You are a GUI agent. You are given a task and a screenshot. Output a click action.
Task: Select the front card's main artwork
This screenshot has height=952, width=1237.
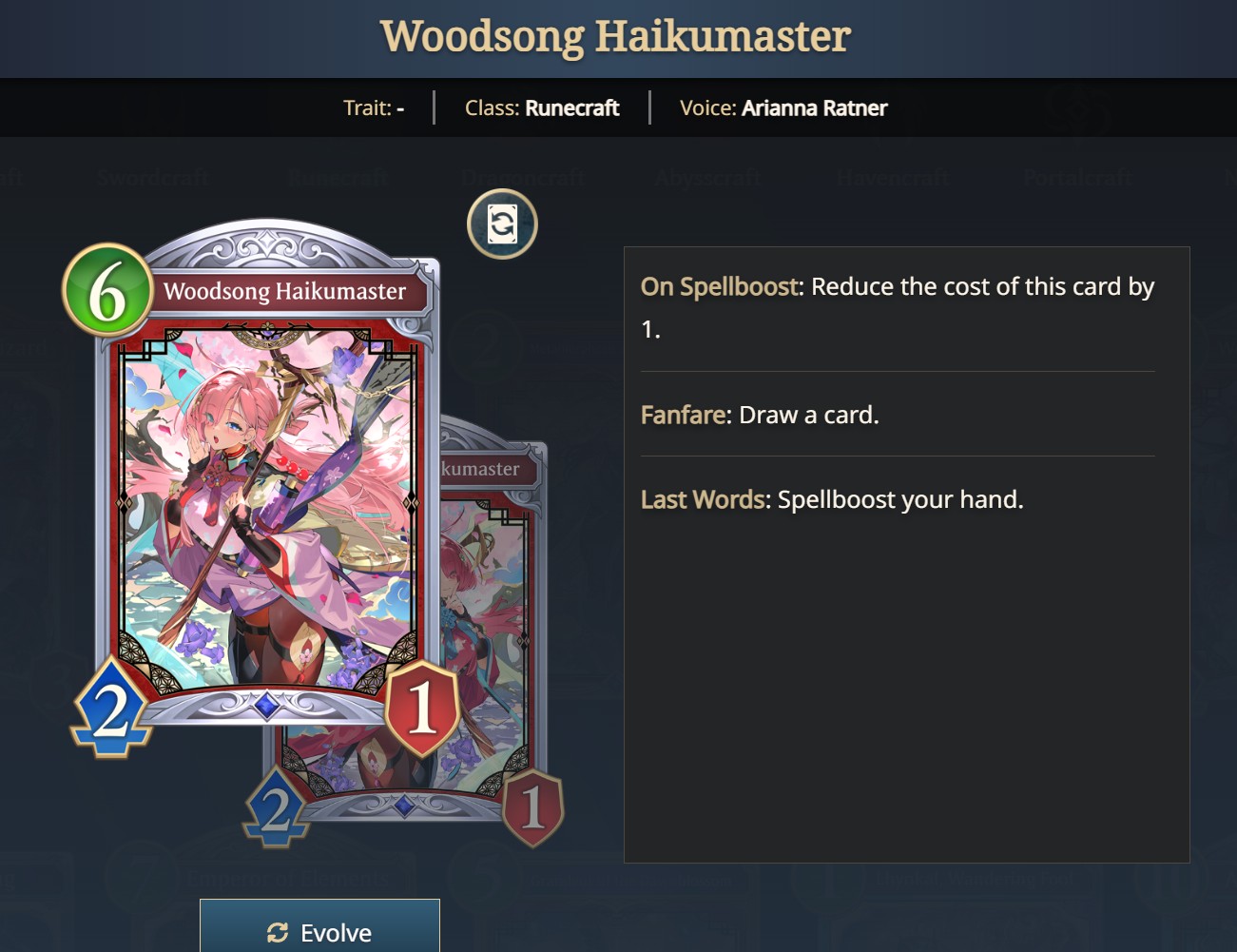point(268,509)
